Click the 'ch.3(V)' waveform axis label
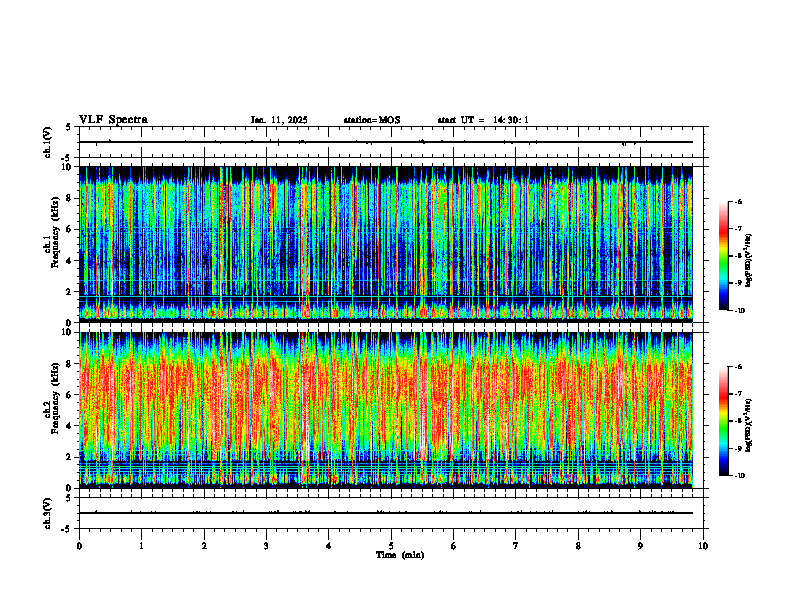Screen dimensions: 792x612 [47, 513]
